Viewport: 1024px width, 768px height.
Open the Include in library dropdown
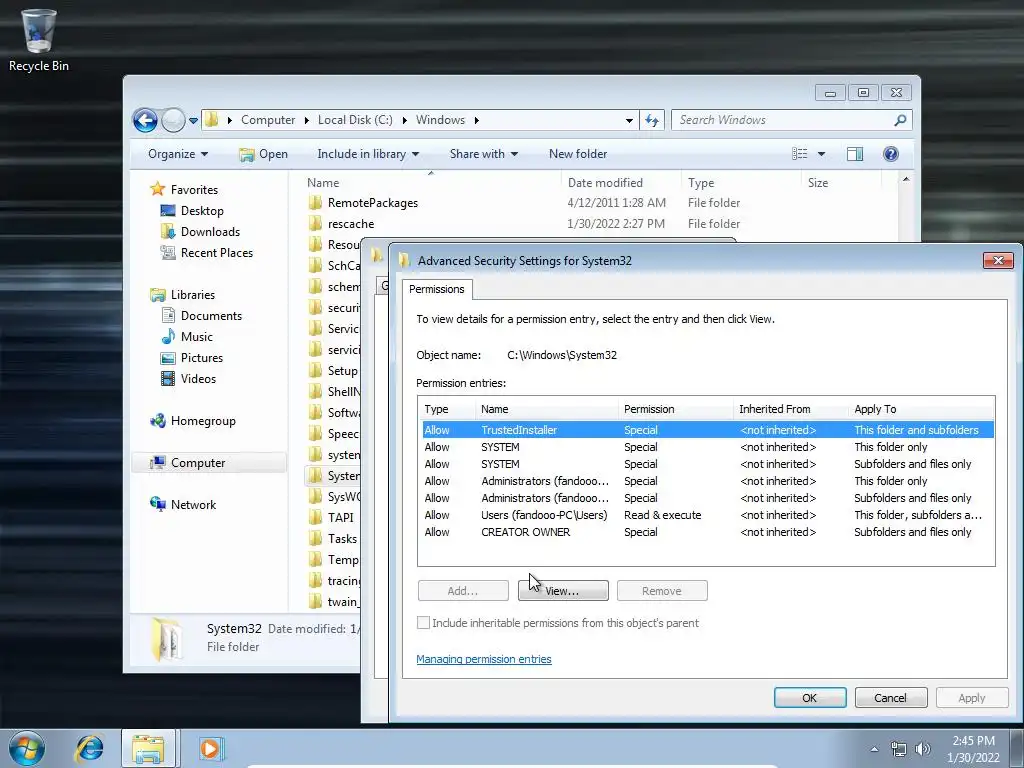click(x=368, y=154)
